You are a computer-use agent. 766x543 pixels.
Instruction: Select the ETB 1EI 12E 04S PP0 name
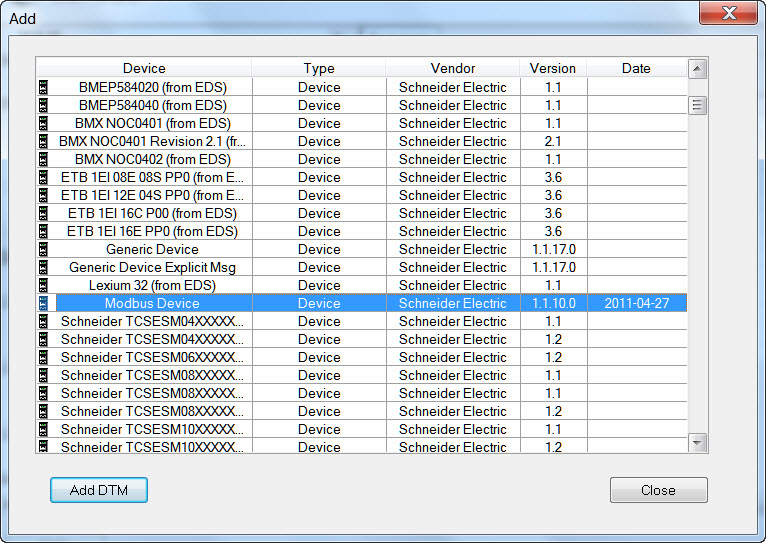152,195
